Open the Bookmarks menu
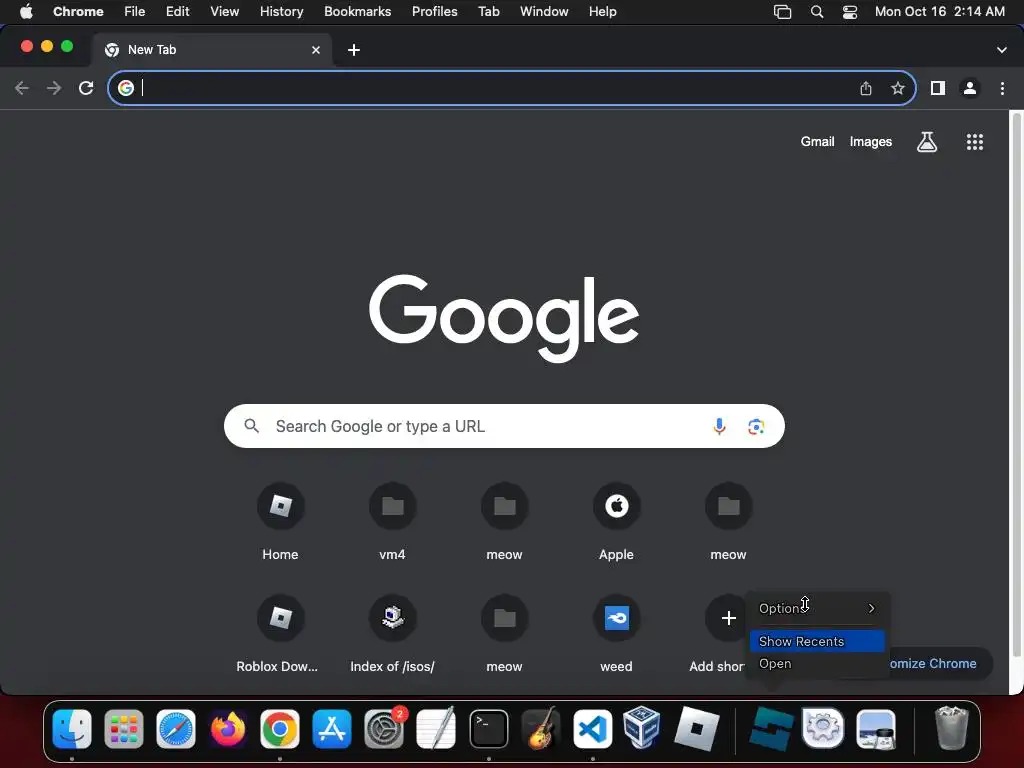1024x768 pixels. [358, 12]
